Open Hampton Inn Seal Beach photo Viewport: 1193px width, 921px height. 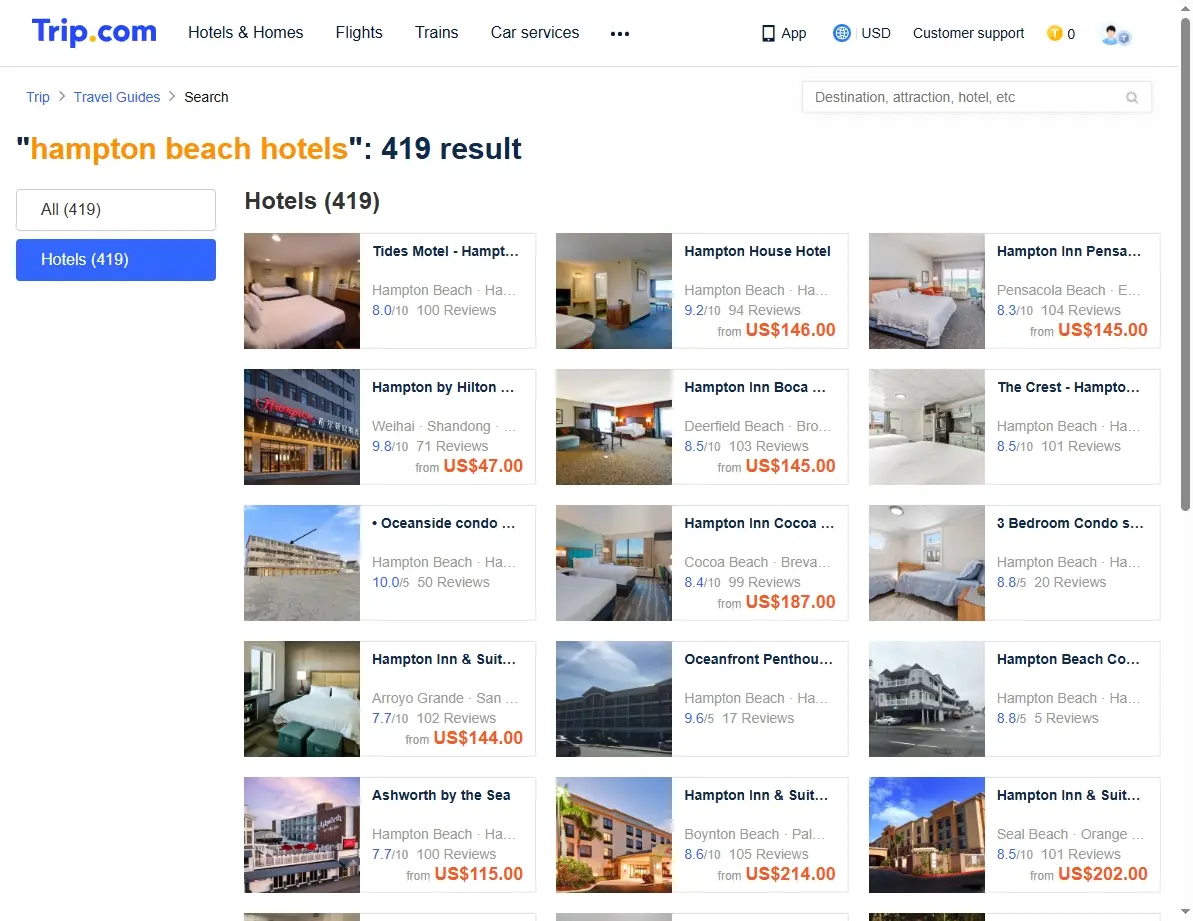pos(927,835)
